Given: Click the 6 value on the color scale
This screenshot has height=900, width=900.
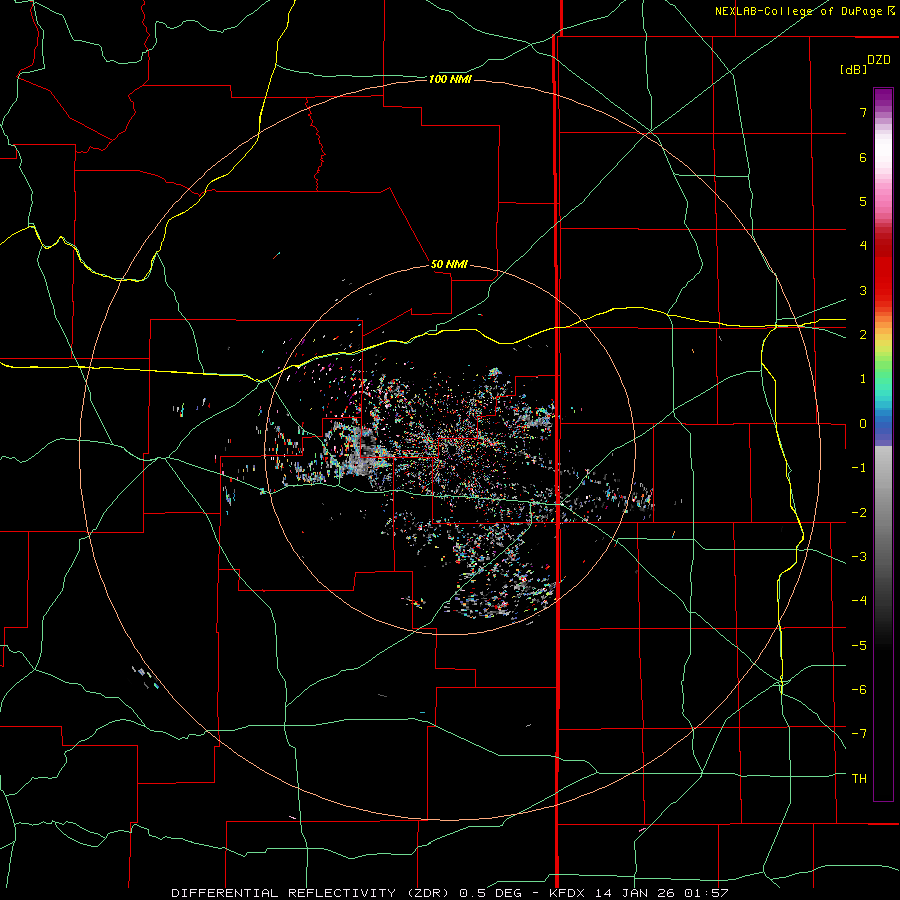Looking at the screenshot, I should click(863, 157).
